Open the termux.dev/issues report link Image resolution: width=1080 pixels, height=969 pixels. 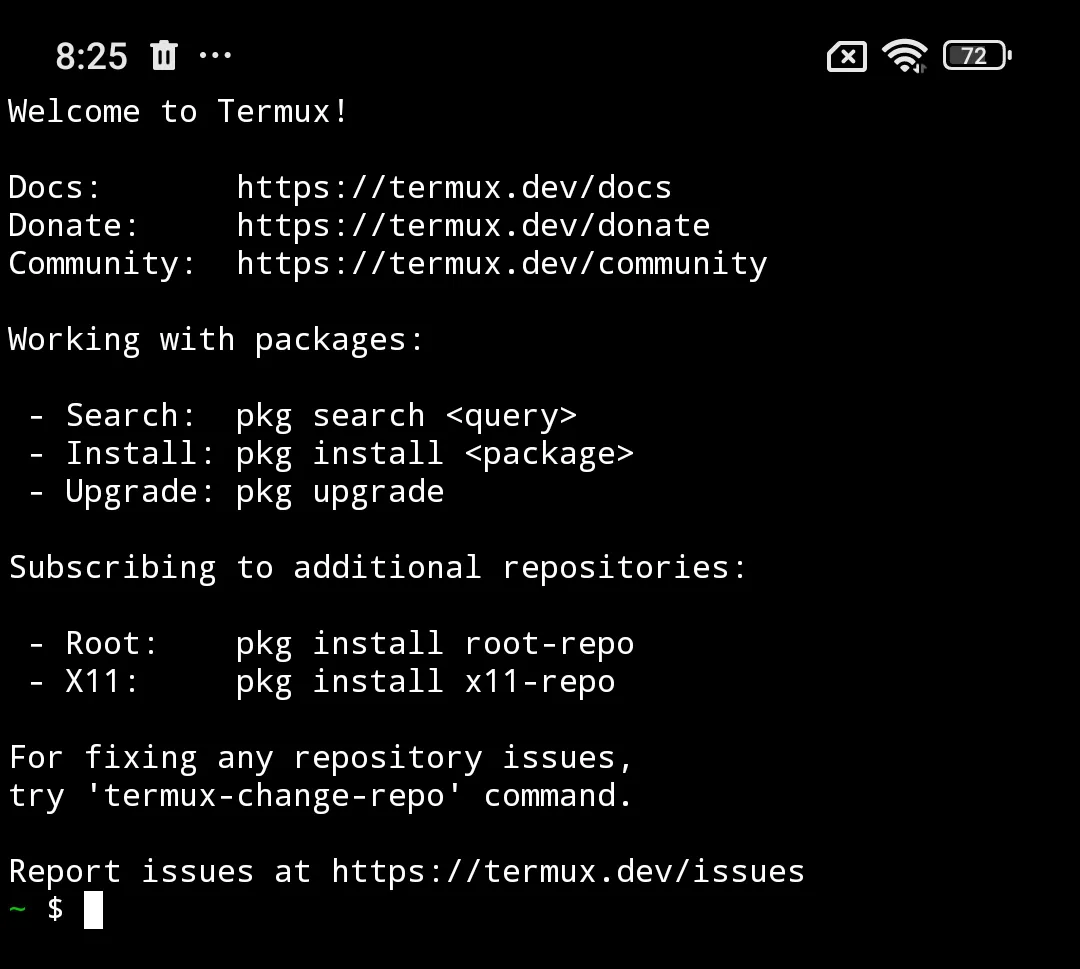[568, 871]
